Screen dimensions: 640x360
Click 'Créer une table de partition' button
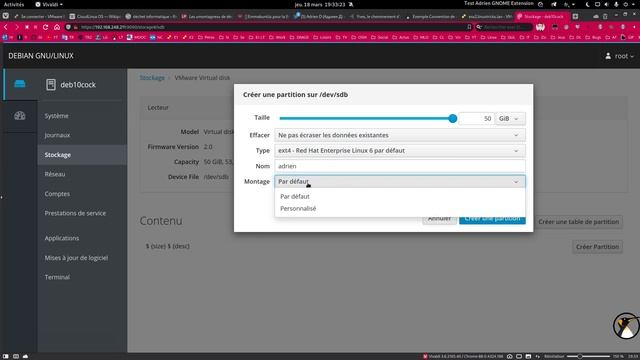coord(578,222)
